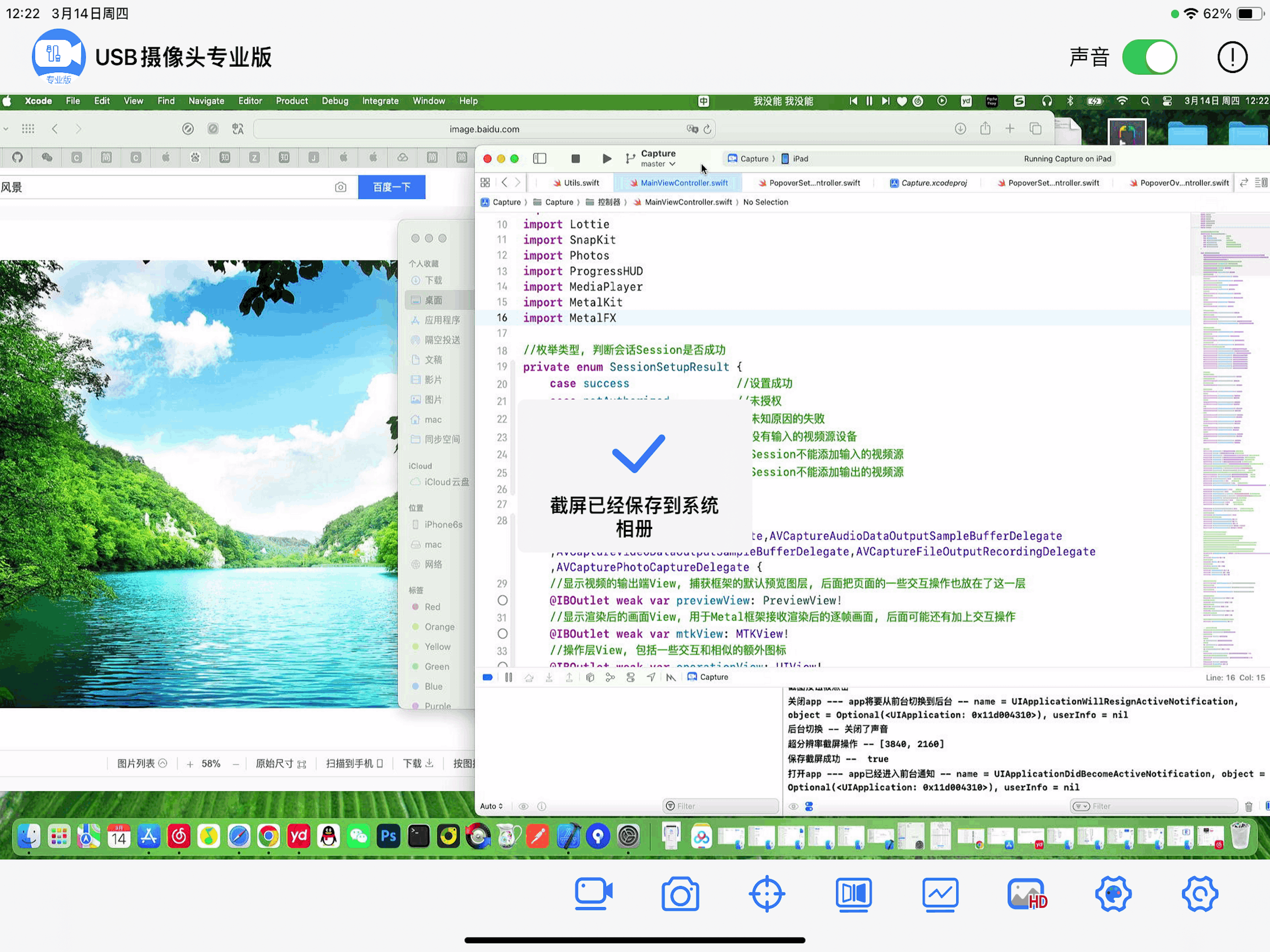Open the Capture process selector in debug bar

tap(708, 678)
